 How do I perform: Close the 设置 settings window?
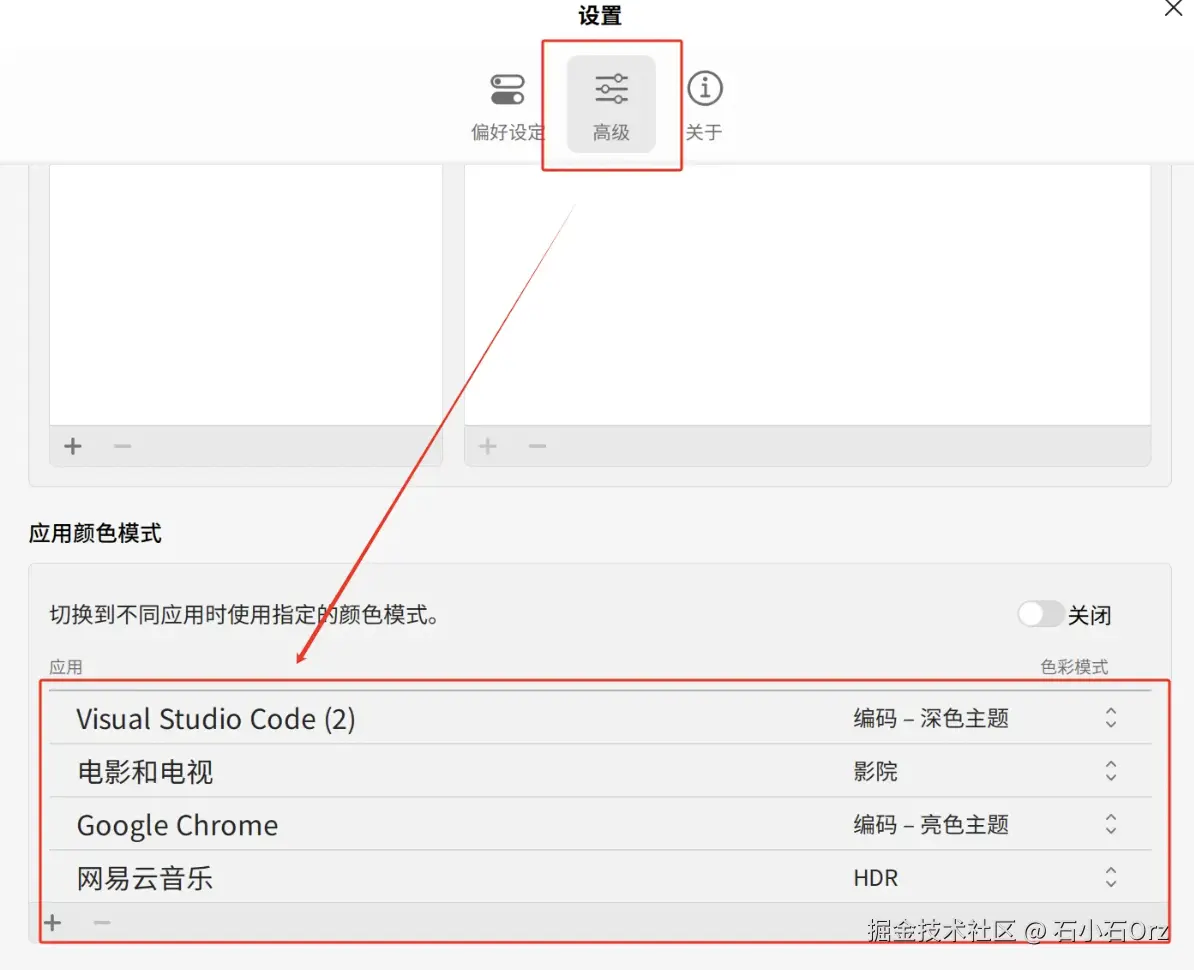(x=1173, y=8)
